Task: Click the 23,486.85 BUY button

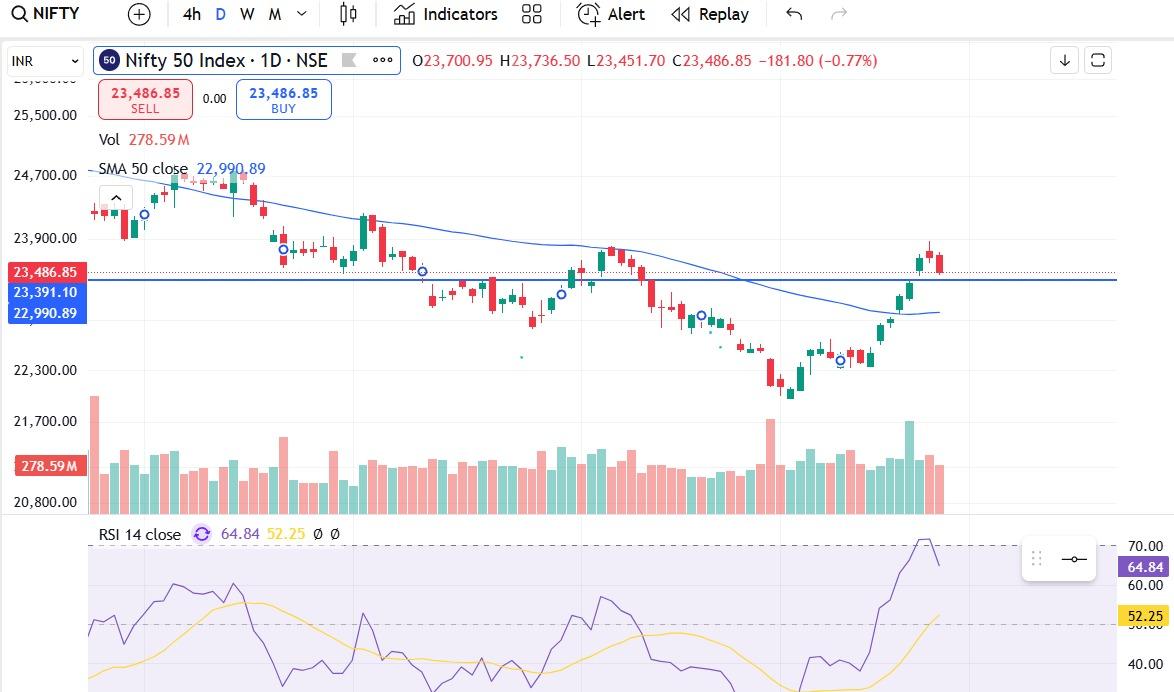Action: (x=284, y=100)
